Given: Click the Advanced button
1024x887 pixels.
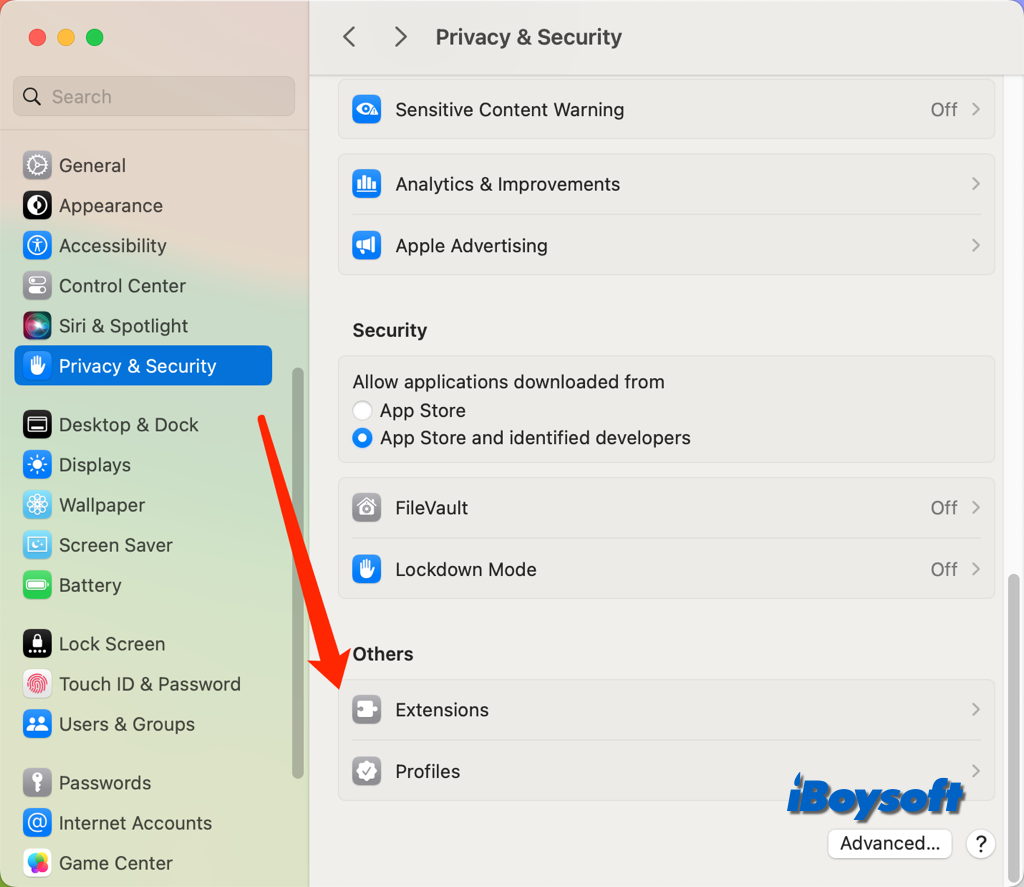Looking at the screenshot, I should tap(889, 844).
